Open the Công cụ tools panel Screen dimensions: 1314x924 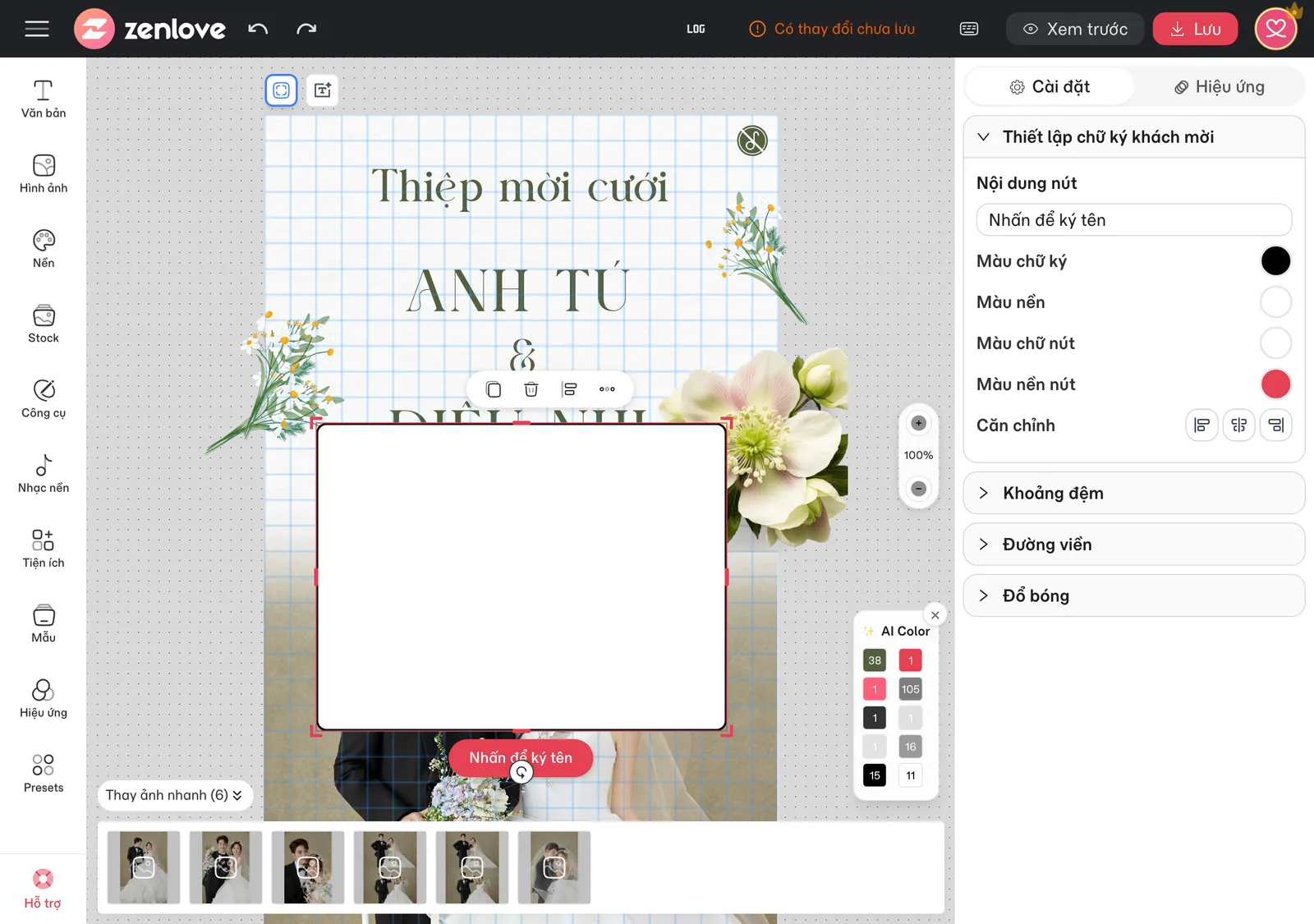point(44,398)
